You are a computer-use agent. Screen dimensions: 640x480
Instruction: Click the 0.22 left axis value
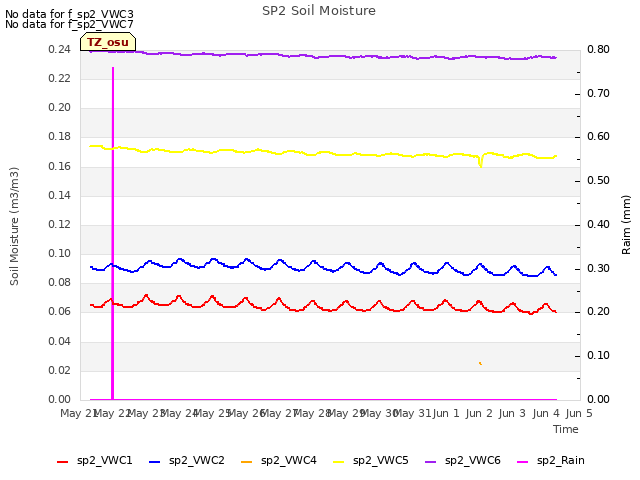(60, 79)
